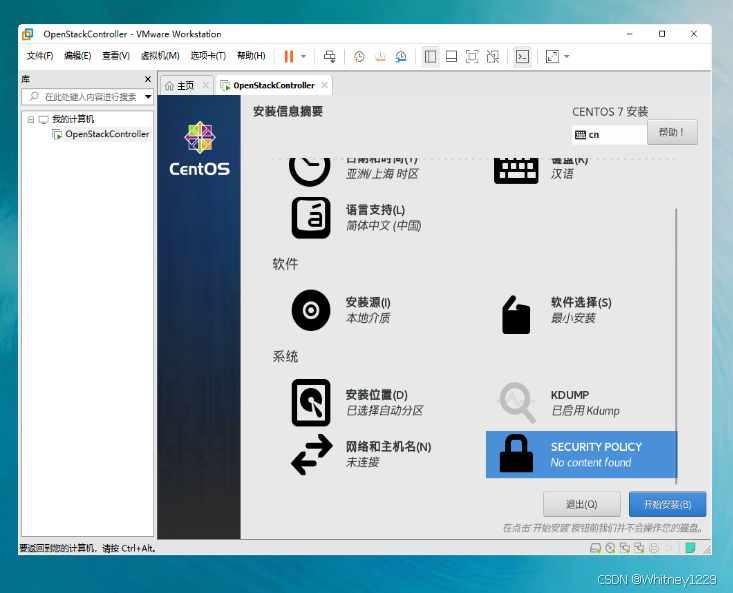Click the 最小安装 software selection text
Screen dimensions: 733x593
[573, 318]
